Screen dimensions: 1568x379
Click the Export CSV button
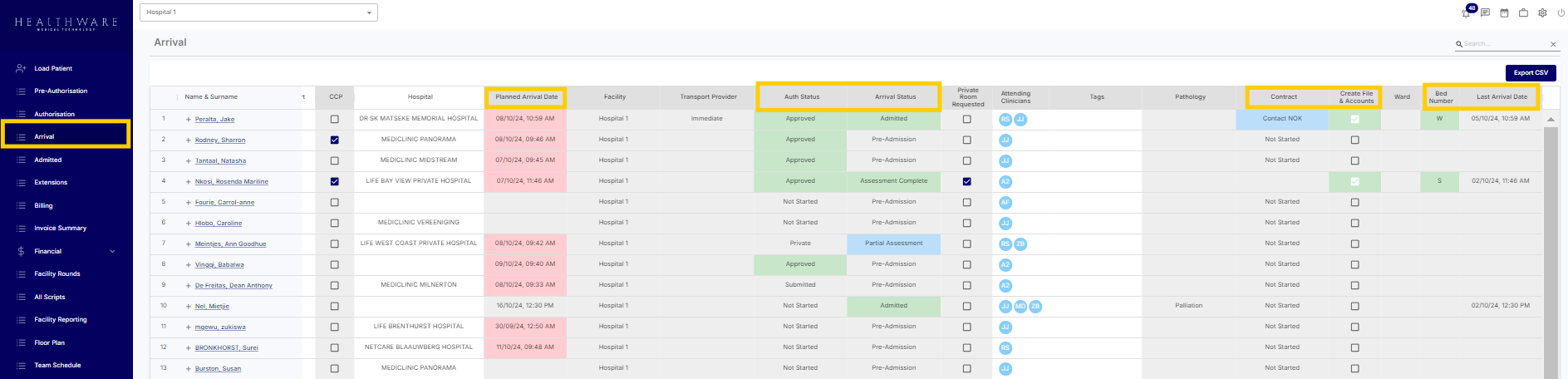coord(1530,72)
